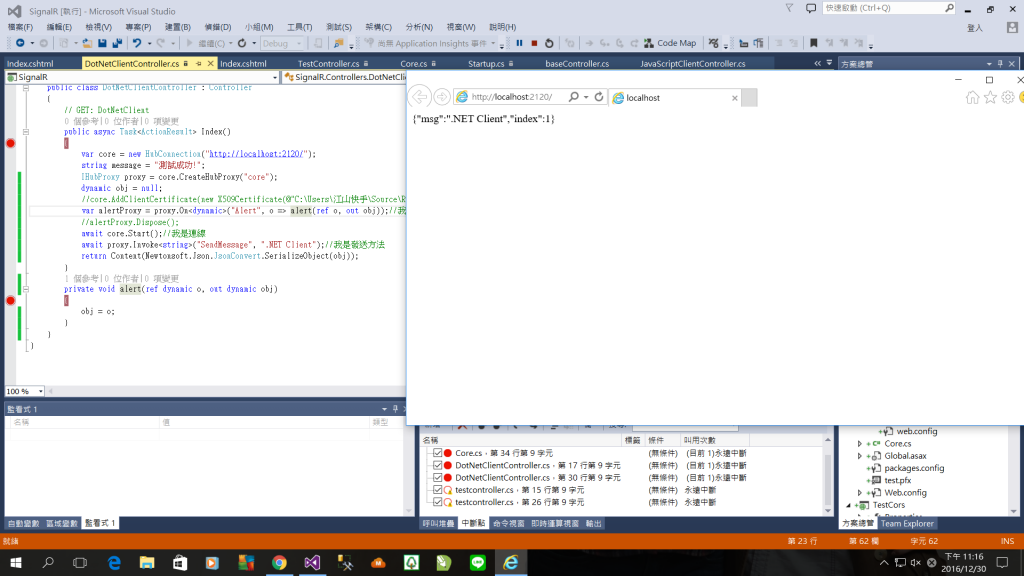Open the 檔案(F) File menu

tap(20, 27)
